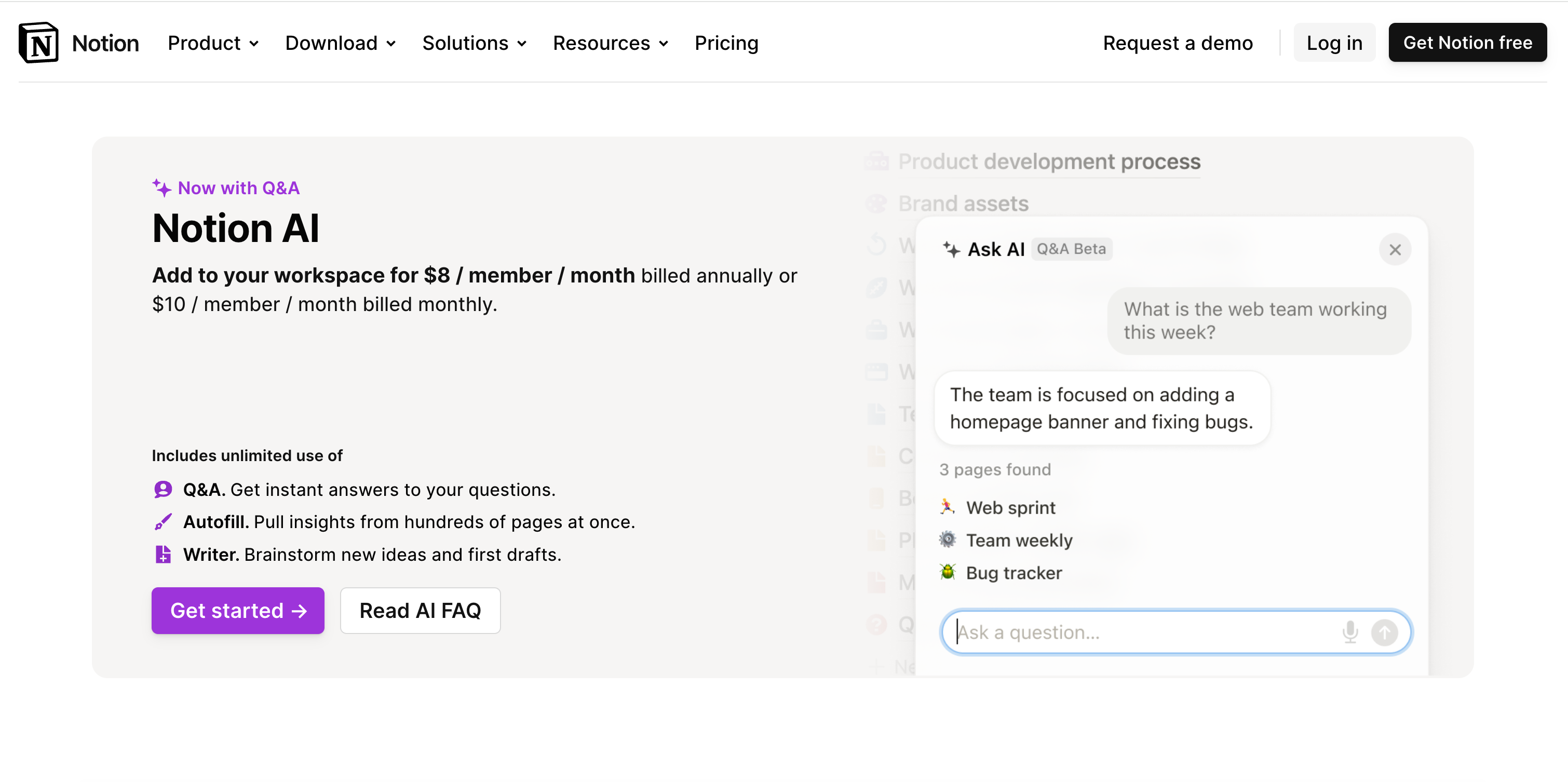Click the microphone icon in question box
Viewport: 1568px width, 782px height.
click(1349, 632)
